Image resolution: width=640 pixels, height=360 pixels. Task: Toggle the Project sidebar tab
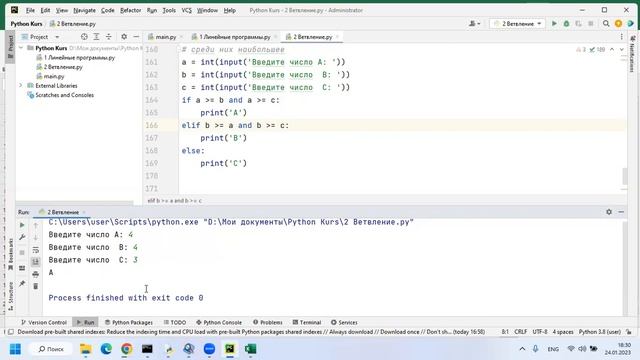point(10,46)
